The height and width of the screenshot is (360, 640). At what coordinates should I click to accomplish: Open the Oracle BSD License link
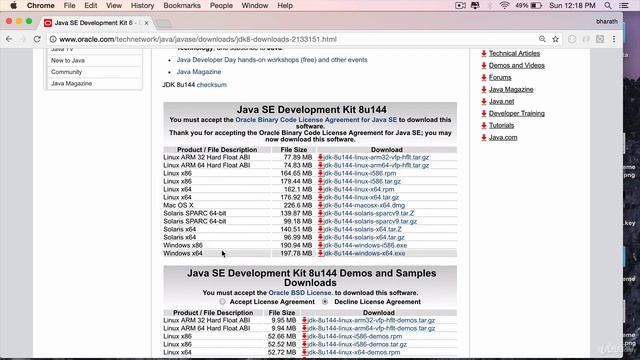pos(300,293)
